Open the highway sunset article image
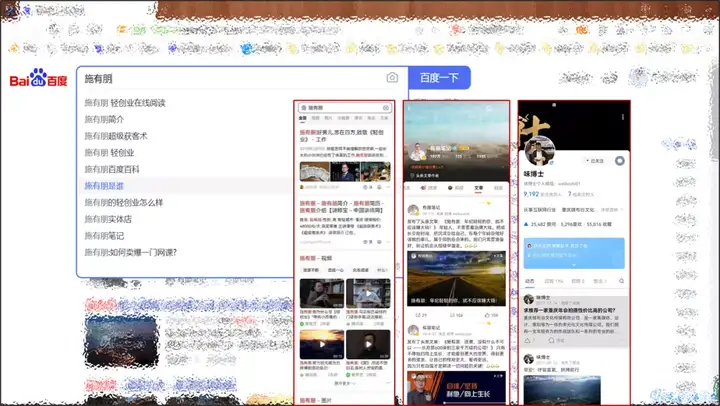The width and height of the screenshot is (720, 406). tap(456, 278)
